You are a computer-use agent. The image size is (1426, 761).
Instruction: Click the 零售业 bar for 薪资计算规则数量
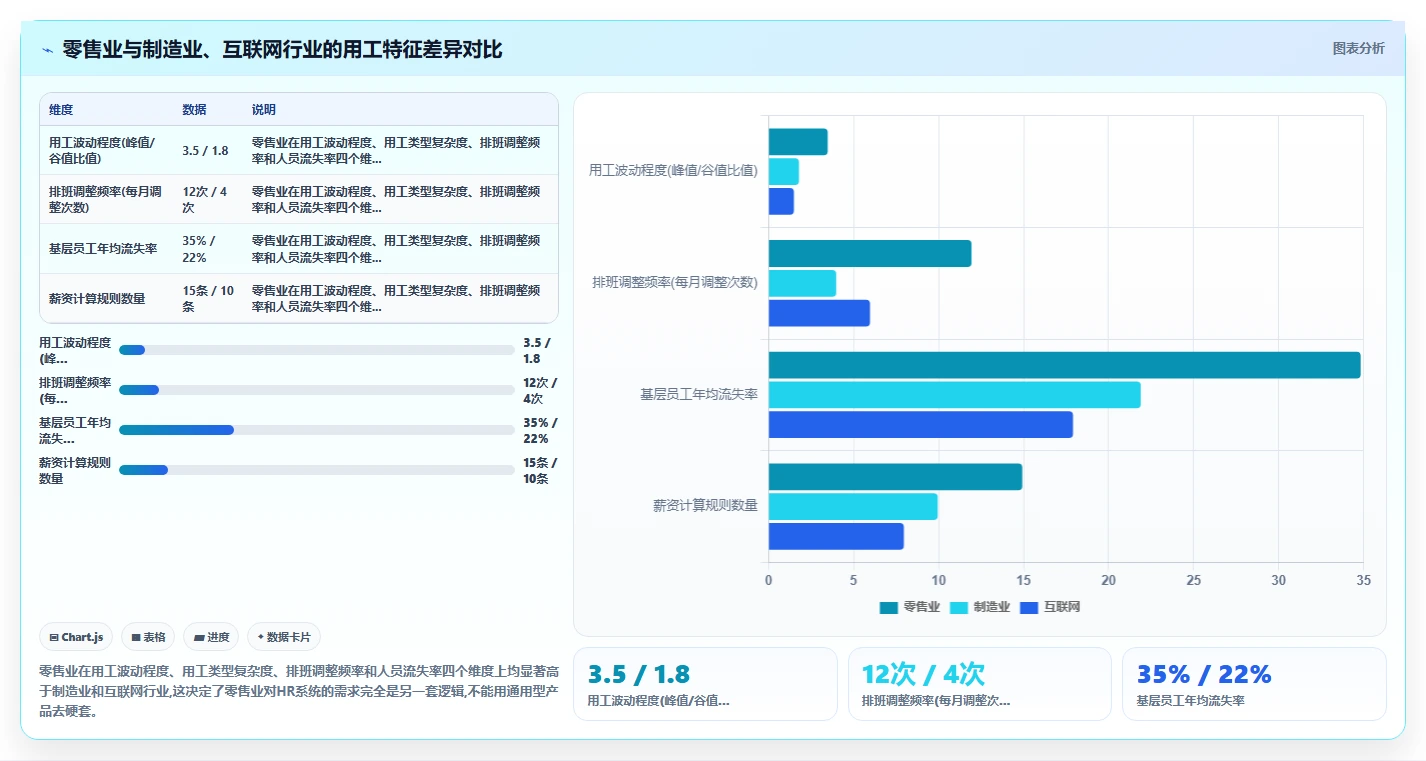click(x=895, y=477)
